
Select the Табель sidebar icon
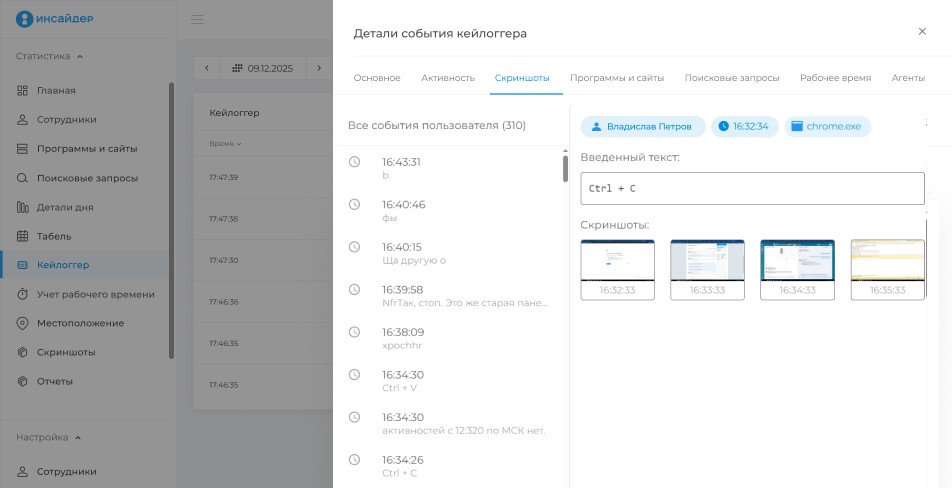pyautogui.click(x=23, y=236)
